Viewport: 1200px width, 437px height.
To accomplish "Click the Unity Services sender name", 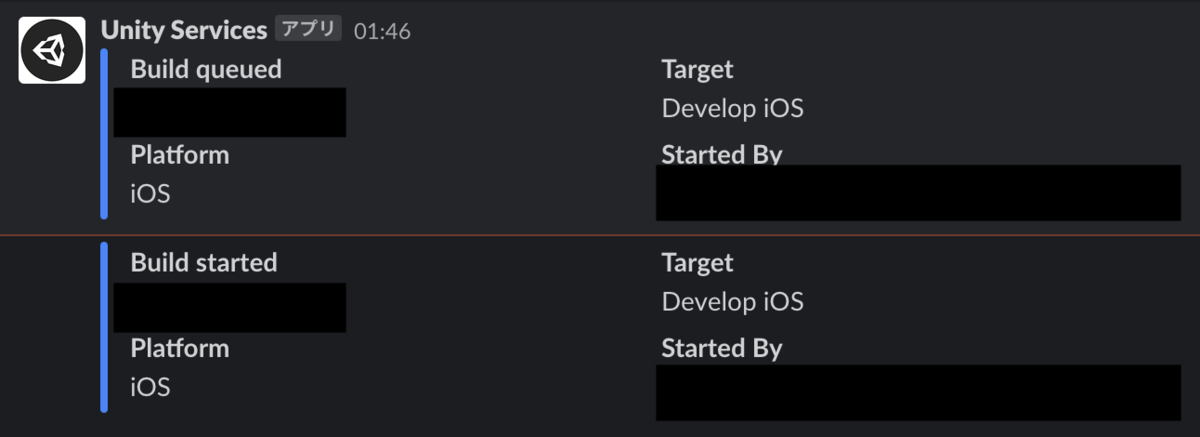I will pyautogui.click(x=184, y=30).
